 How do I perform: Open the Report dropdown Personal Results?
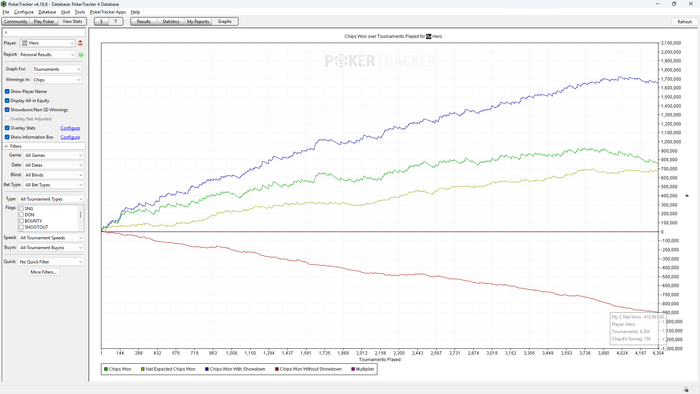click(x=48, y=55)
